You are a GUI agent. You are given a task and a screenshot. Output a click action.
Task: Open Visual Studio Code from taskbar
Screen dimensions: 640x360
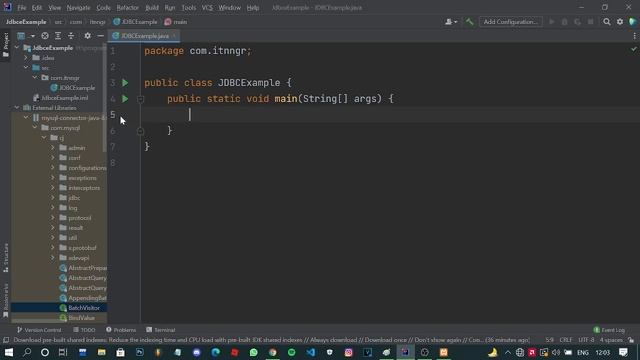[311, 352]
